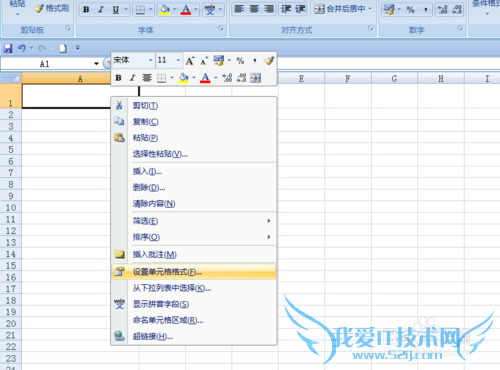Click mini toolbar center align icon

pyautogui.click(x=147, y=78)
